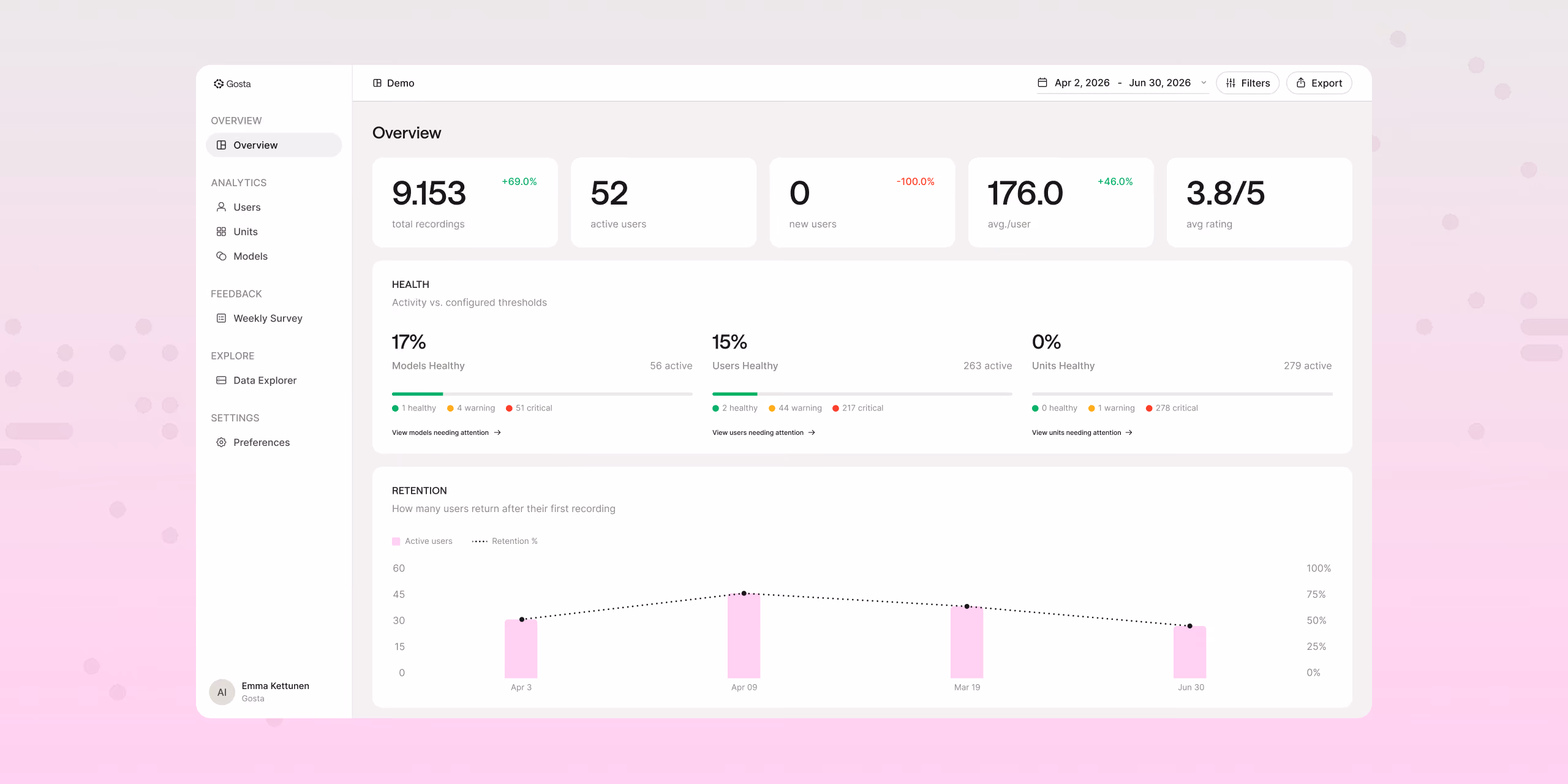Click the Models Healthy progress bar
Image resolution: width=1568 pixels, height=784 pixels.
point(542,394)
